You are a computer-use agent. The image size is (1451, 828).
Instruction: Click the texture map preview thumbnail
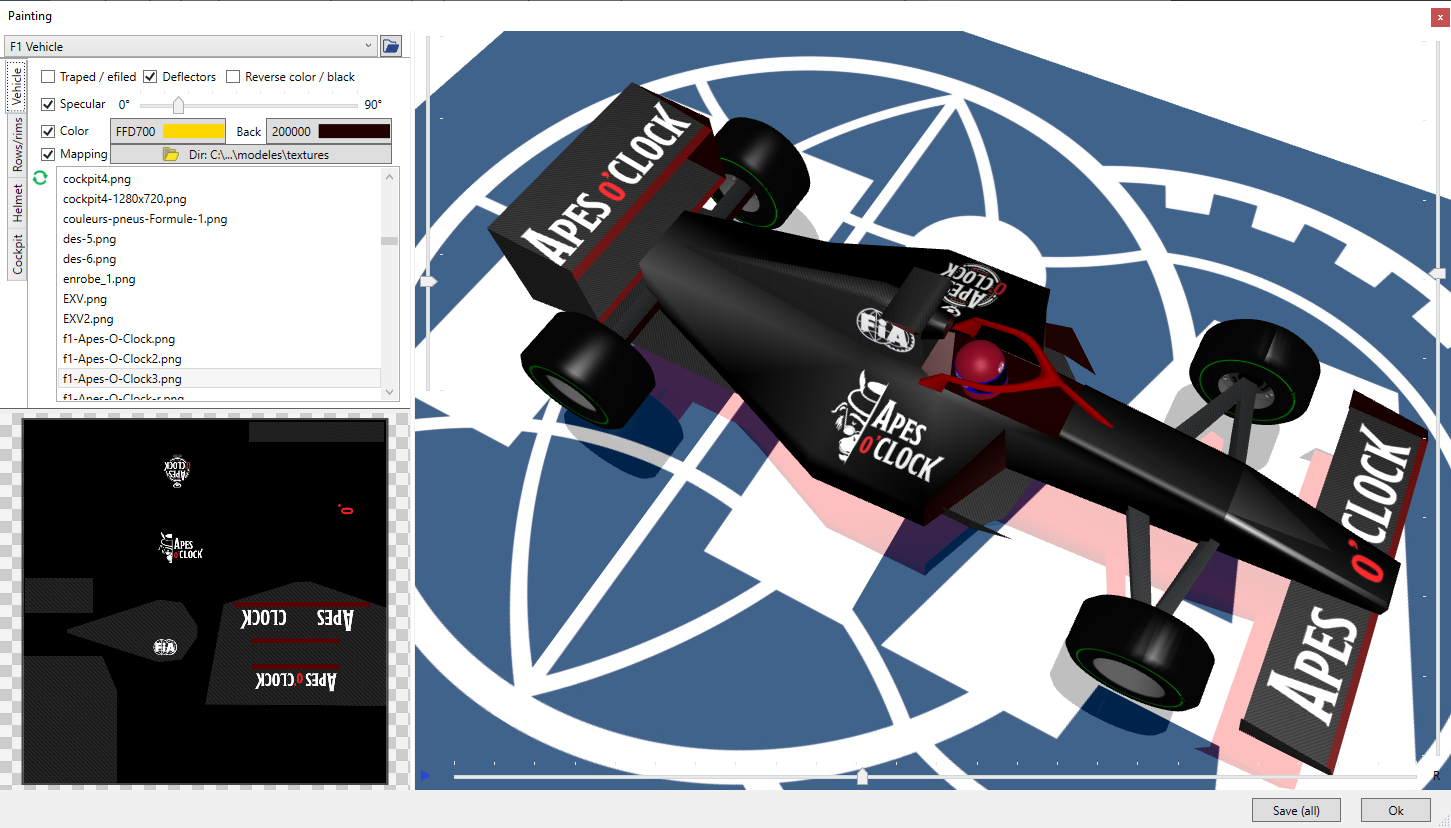pos(205,601)
